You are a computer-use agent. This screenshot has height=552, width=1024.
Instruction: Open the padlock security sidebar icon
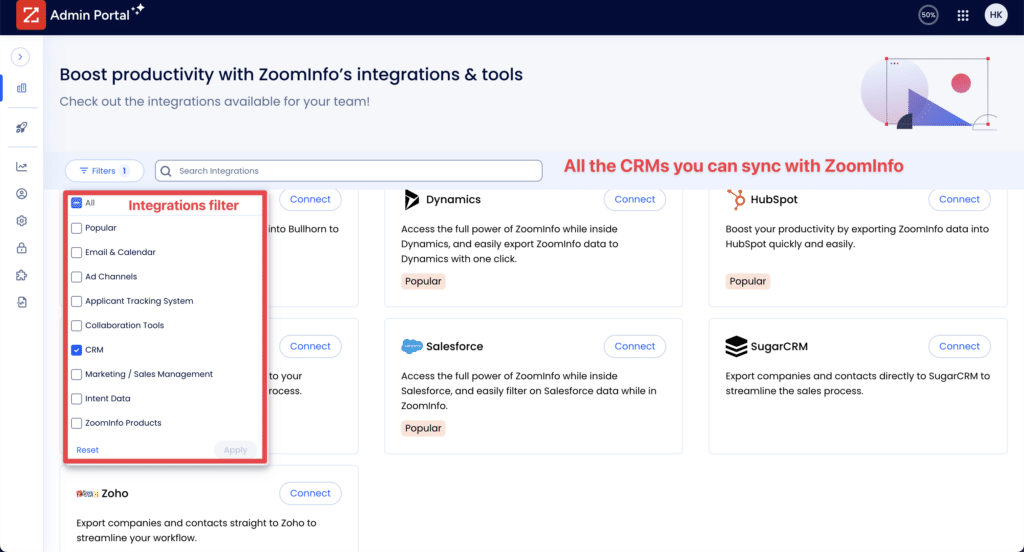click(x=22, y=248)
